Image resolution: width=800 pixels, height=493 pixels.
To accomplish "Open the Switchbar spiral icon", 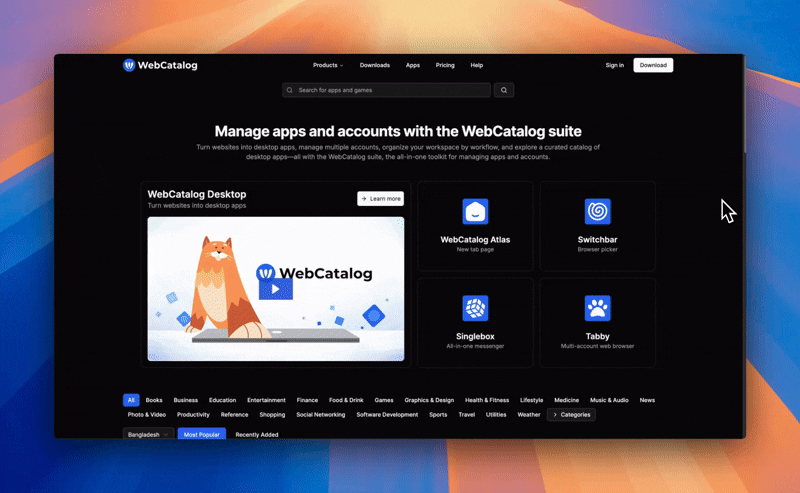I will point(597,211).
